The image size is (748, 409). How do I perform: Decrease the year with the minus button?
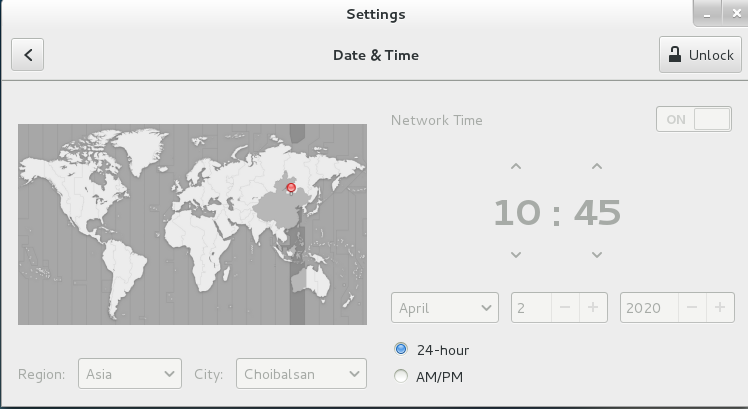(692, 308)
